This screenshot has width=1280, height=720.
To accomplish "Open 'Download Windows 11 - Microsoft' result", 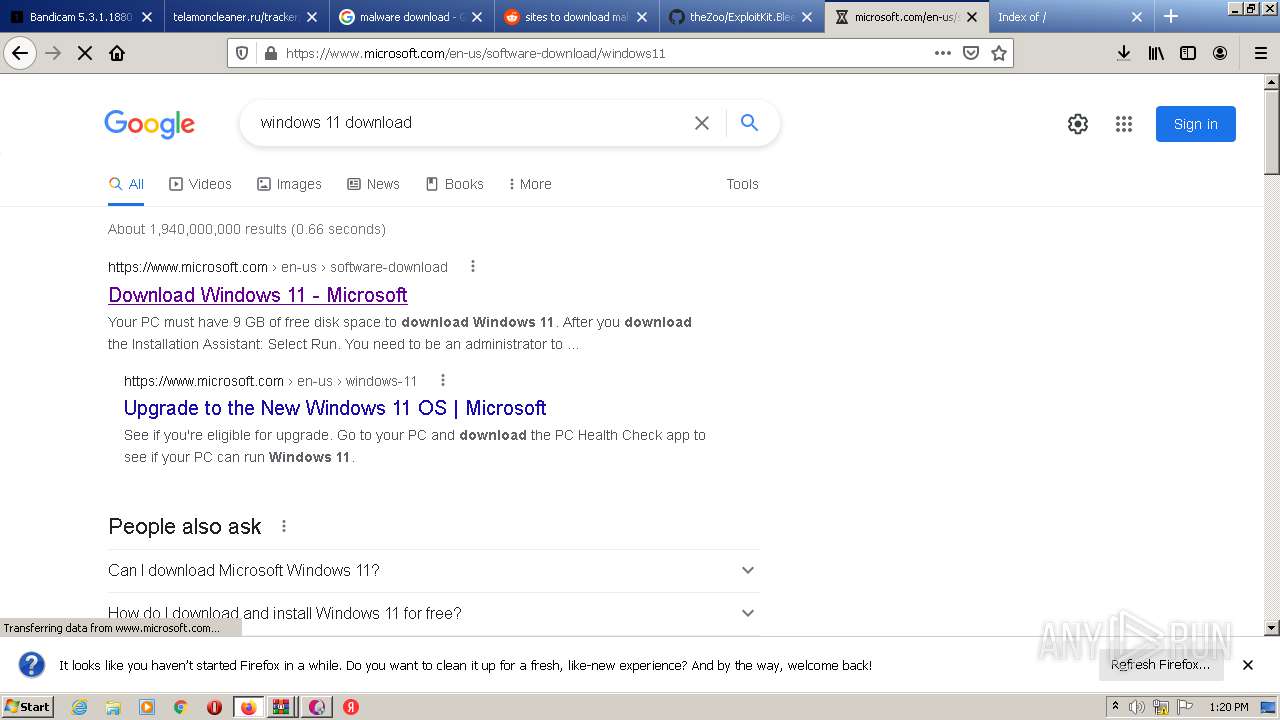I will coord(258,295).
